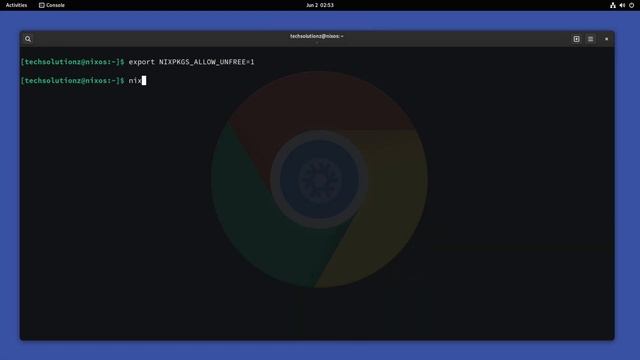The image size is (640, 360).
Task: Open a new tab in Console
Action: pyautogui.click(x=576, y=39)
